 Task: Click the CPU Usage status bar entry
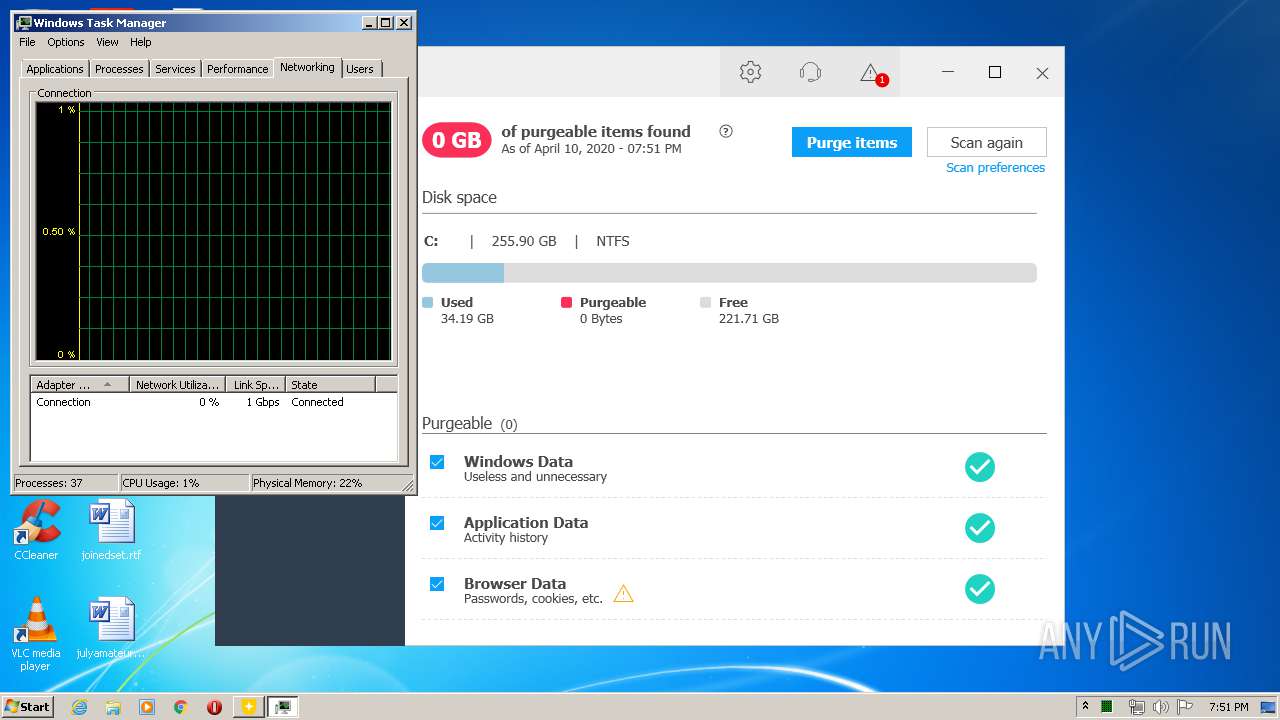pos(184,483)
